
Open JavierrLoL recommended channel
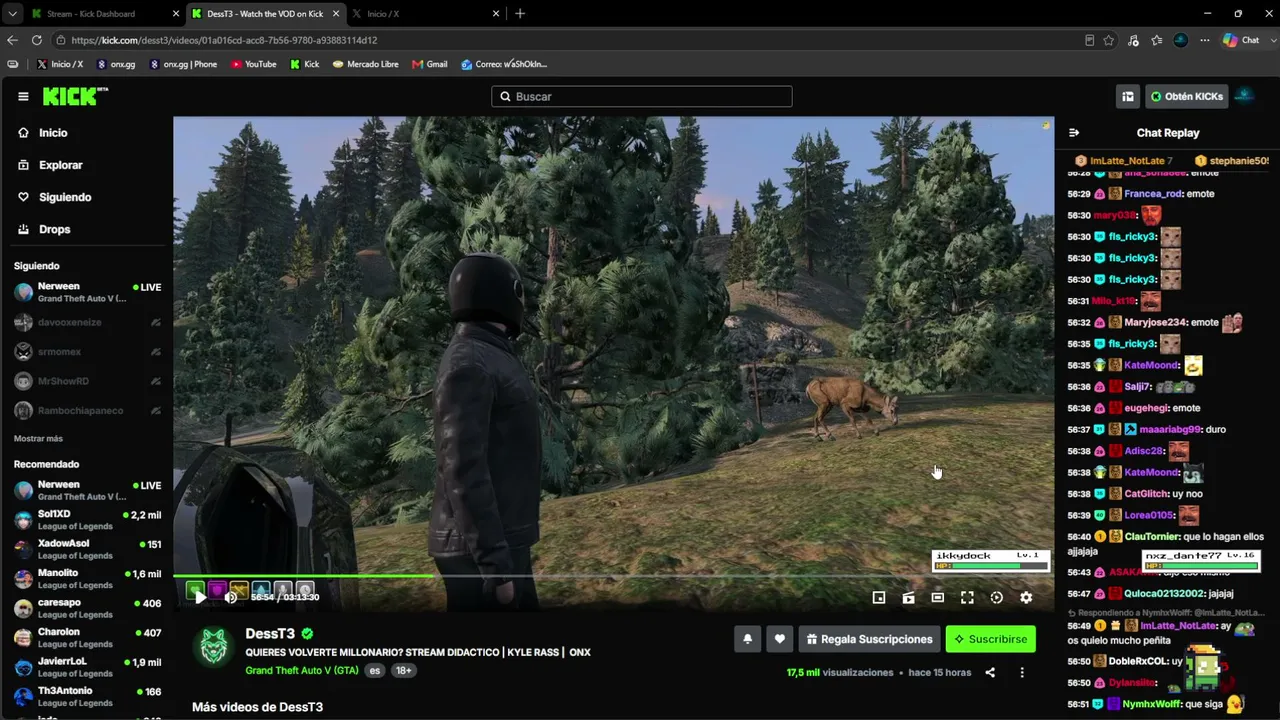pos(87,667)
